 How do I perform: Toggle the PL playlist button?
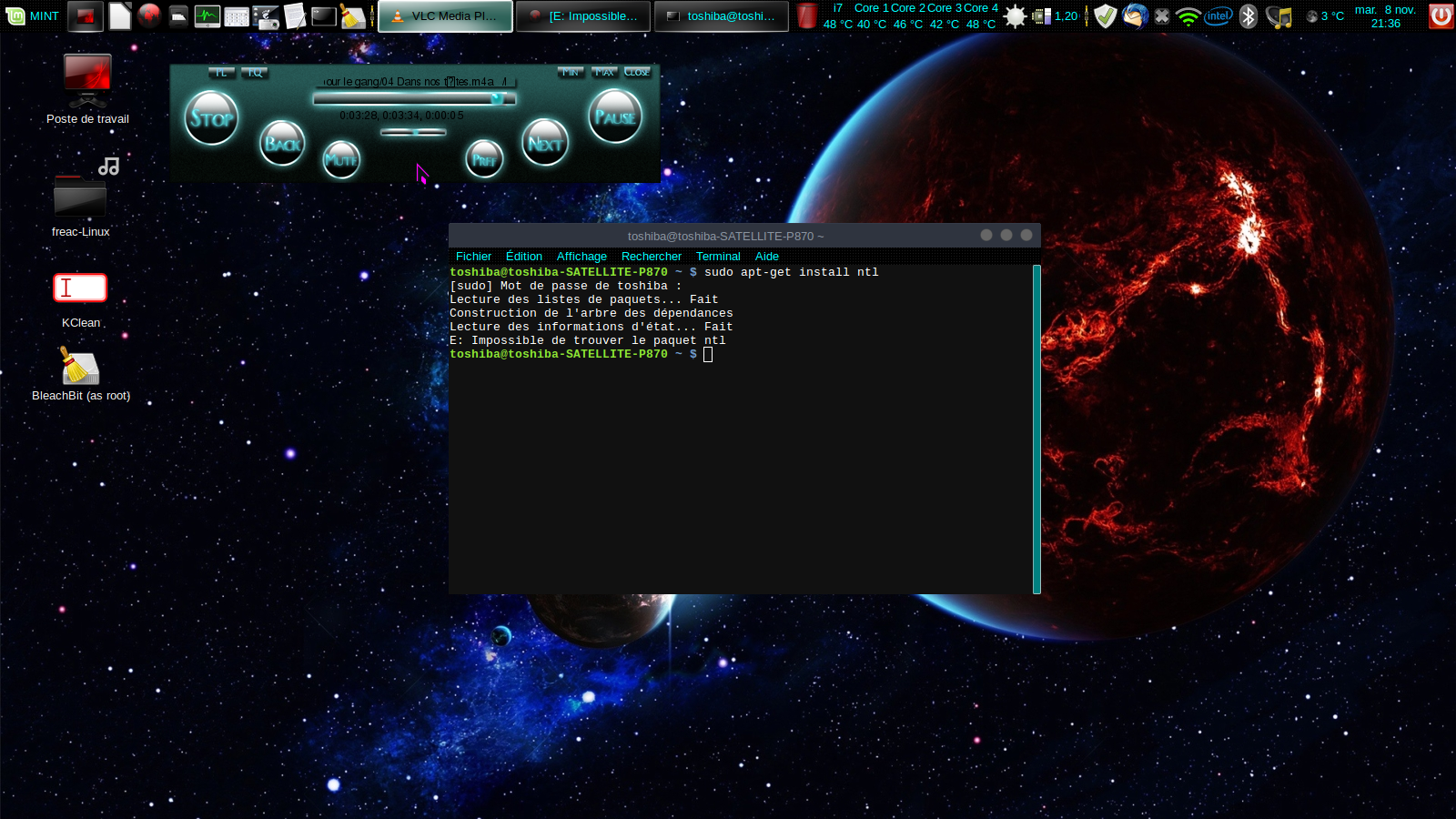[x=221, y=72]
